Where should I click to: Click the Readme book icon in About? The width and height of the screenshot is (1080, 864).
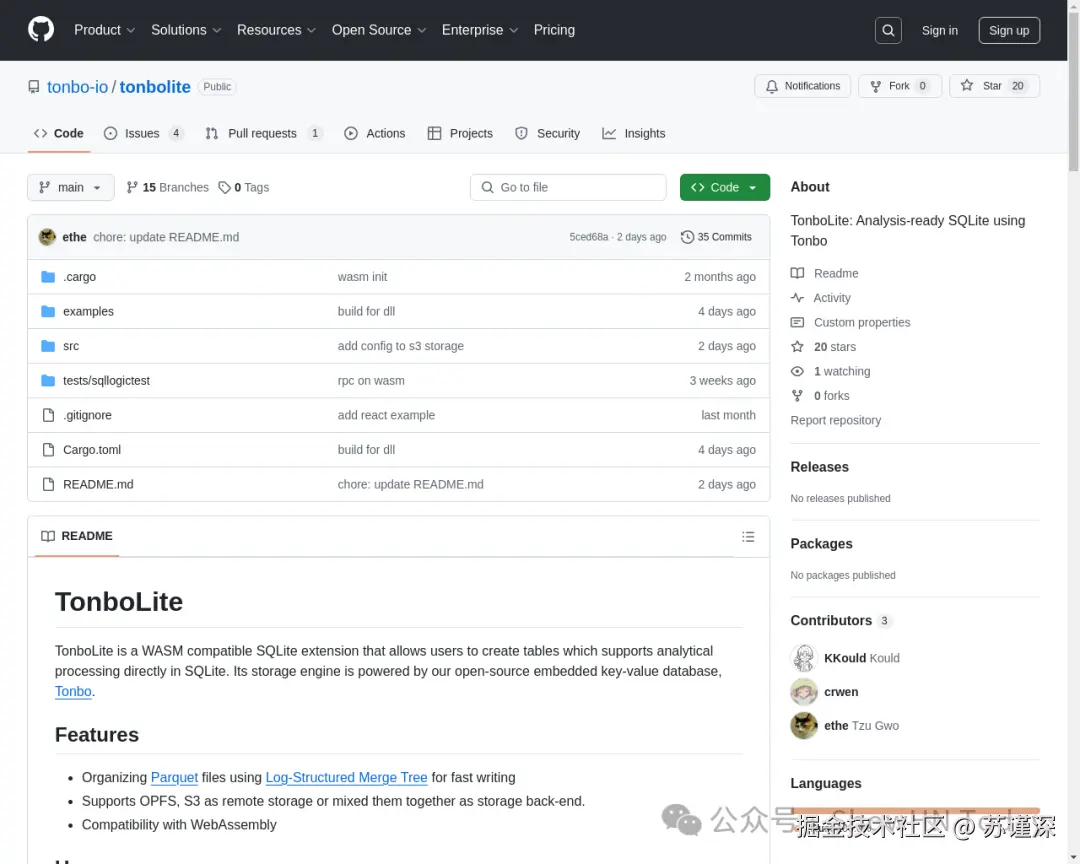coord(797,273)
